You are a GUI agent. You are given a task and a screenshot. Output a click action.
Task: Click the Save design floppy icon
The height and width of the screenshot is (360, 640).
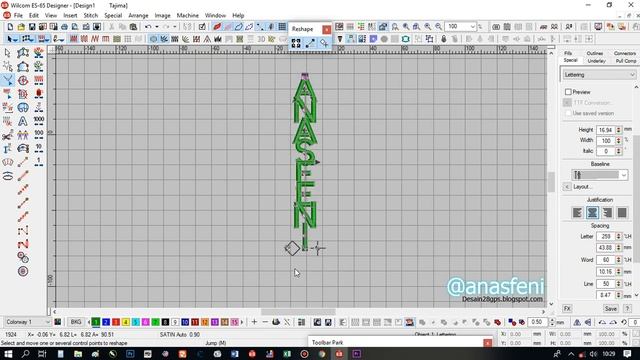32,27
